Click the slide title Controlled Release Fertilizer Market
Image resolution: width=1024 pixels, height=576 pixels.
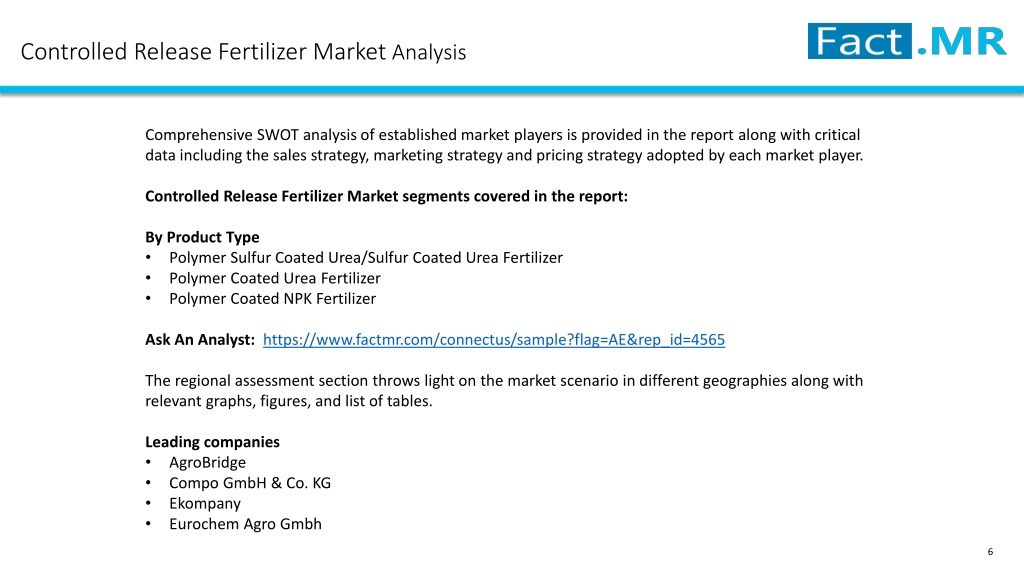coord(203,52)
